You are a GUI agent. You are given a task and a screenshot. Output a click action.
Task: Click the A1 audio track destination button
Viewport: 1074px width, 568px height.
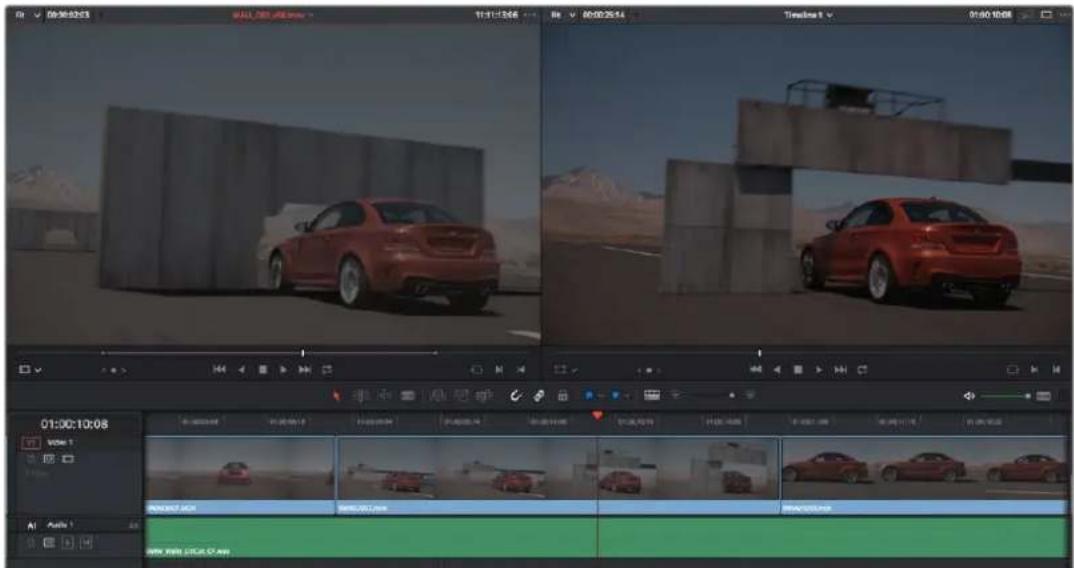pyautogui.click(x=31, y=526)
